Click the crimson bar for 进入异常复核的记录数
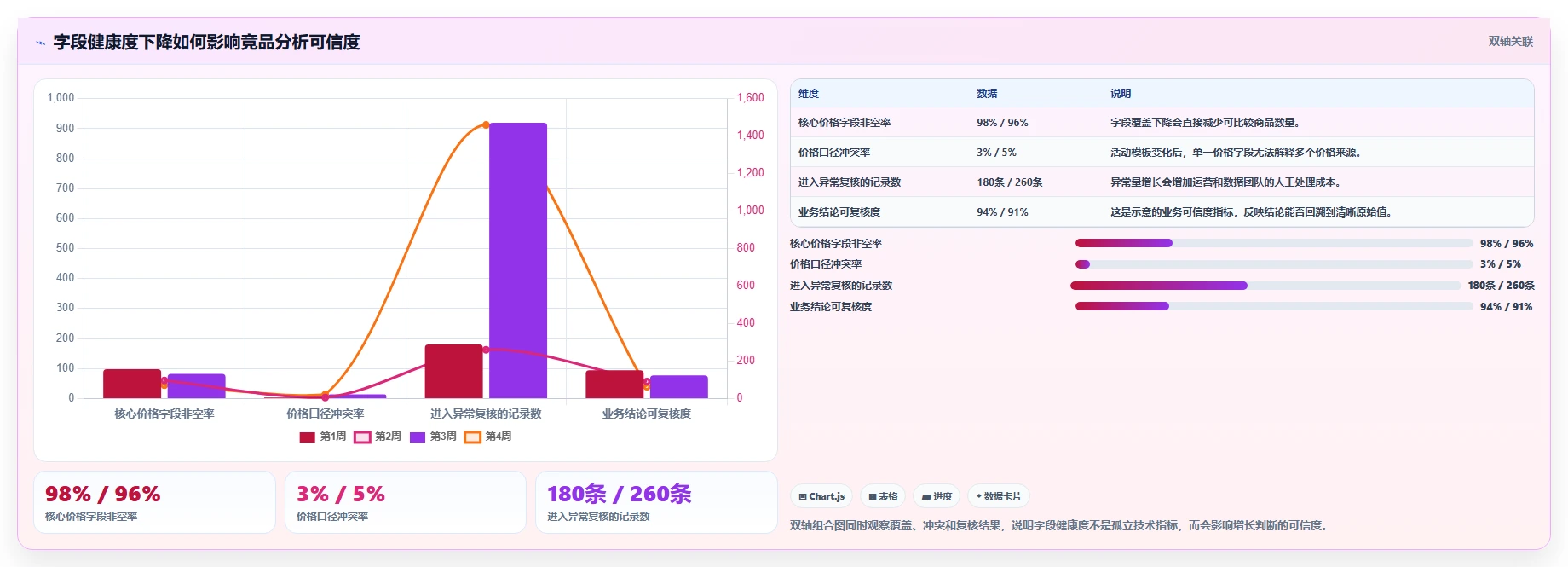This screenshot has height=567, width=1568. point(453,371)
